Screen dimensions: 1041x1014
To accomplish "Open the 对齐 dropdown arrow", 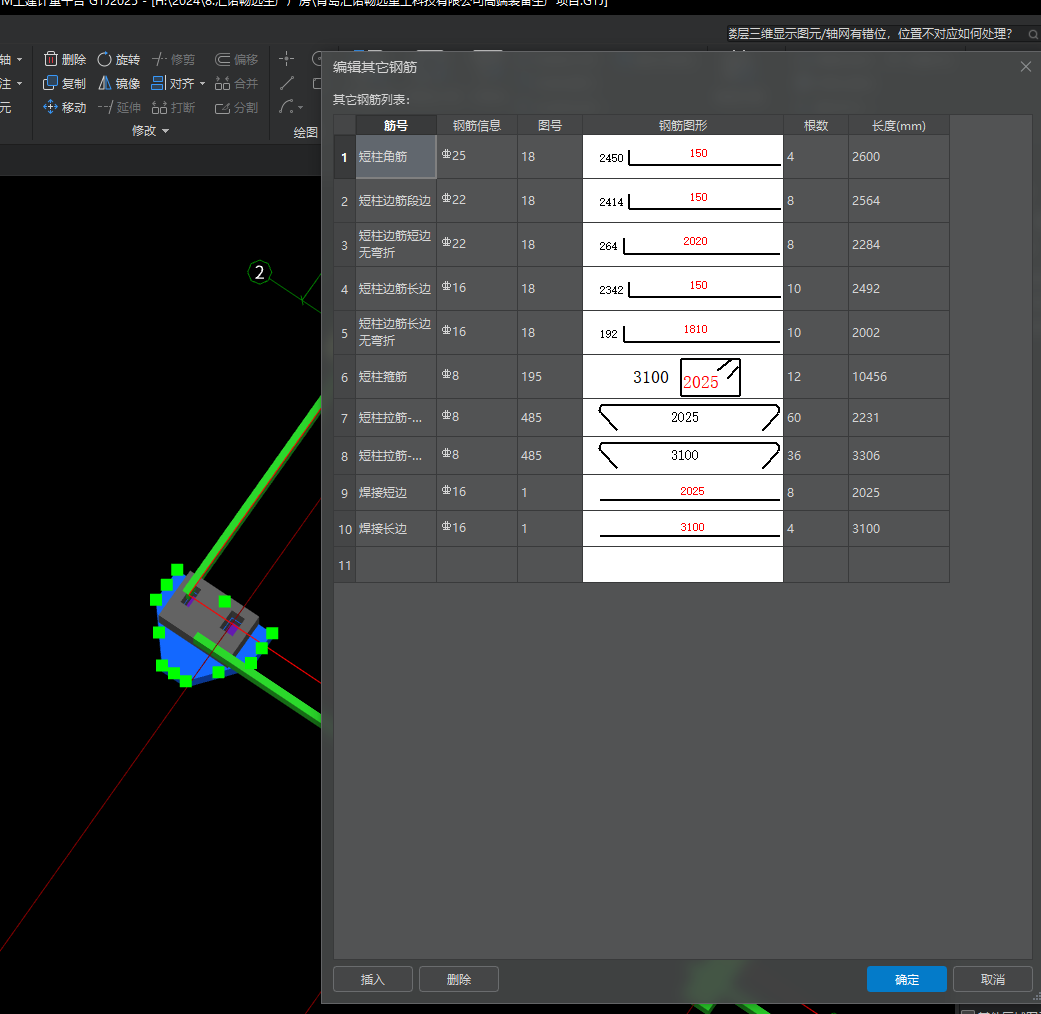I will point(202,84).
